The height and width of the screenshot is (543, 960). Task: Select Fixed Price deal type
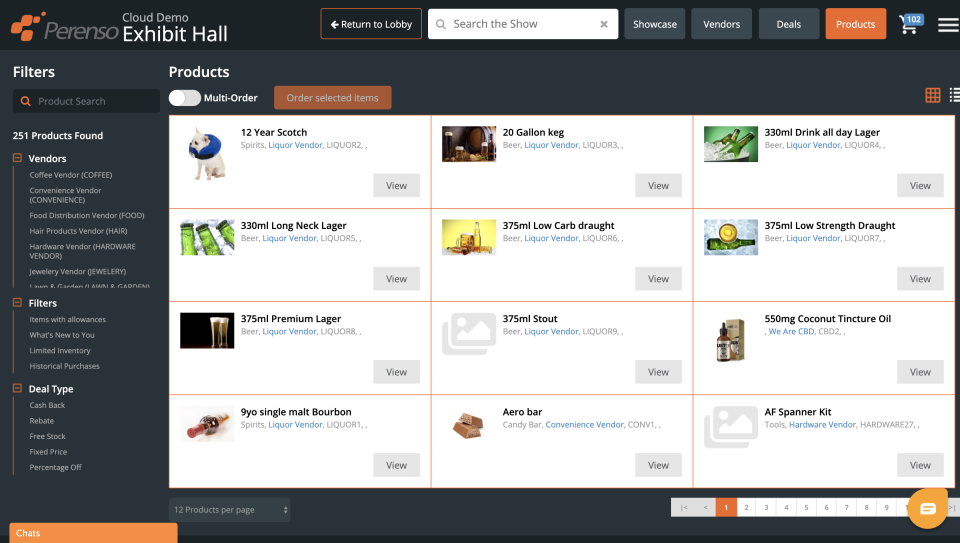[48, 452]
